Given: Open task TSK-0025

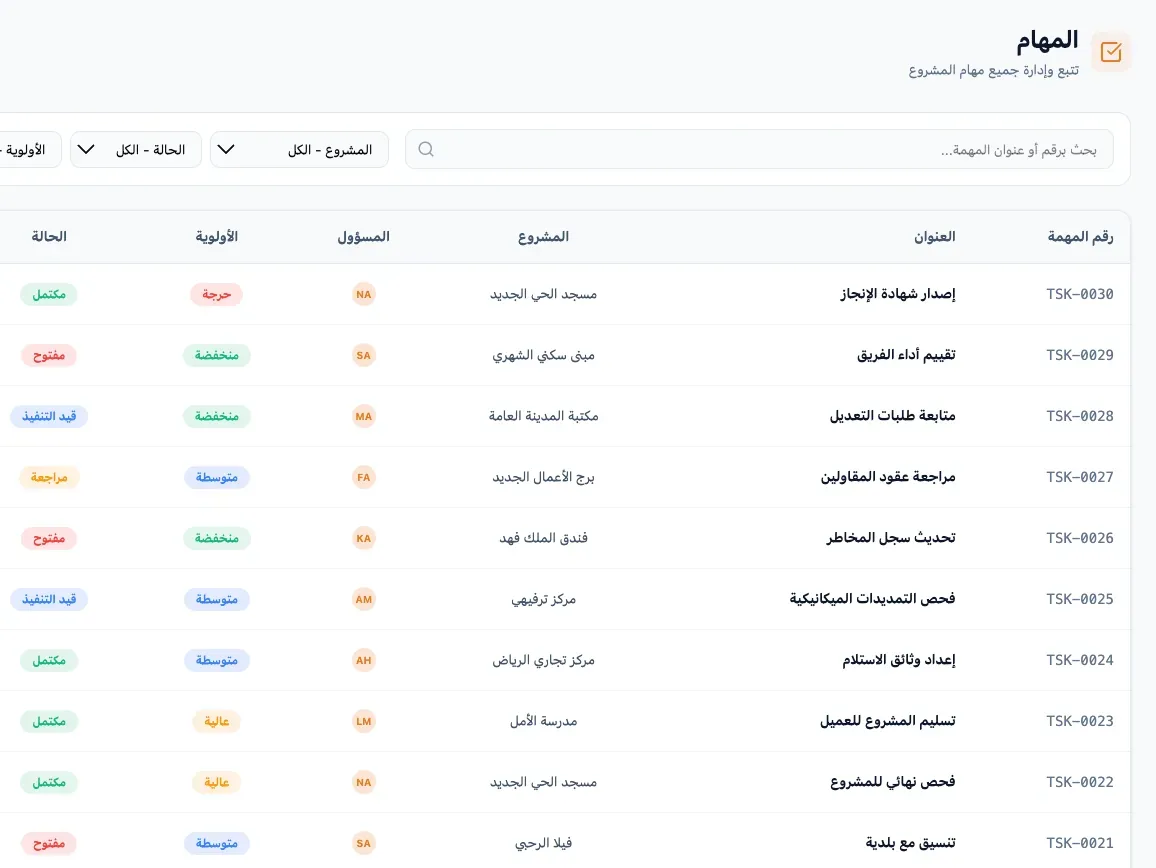Looking at the screenshot, I should click(x=1080, y=599).
